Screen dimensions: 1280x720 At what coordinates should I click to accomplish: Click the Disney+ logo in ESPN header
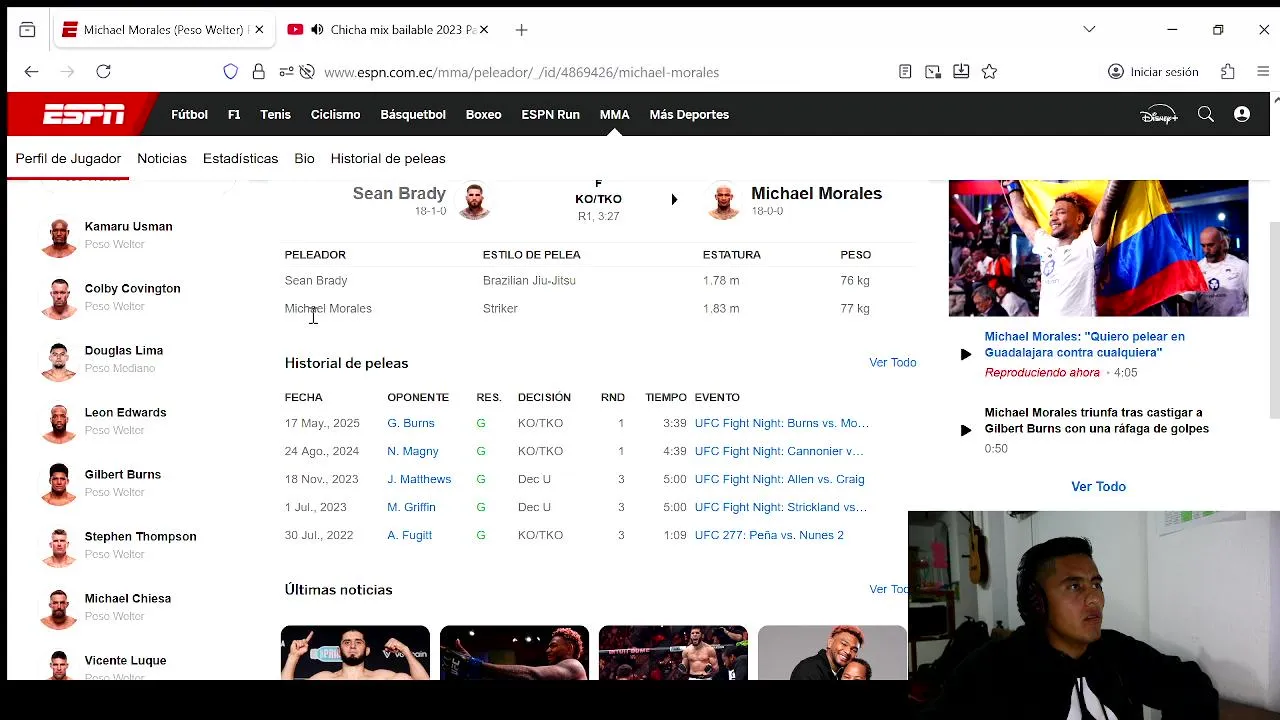[1159, 115]
